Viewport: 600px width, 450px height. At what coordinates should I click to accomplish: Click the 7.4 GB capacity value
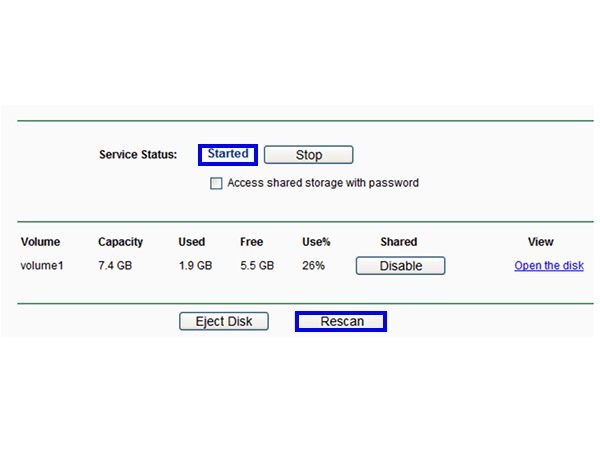(x=115, y=266)
